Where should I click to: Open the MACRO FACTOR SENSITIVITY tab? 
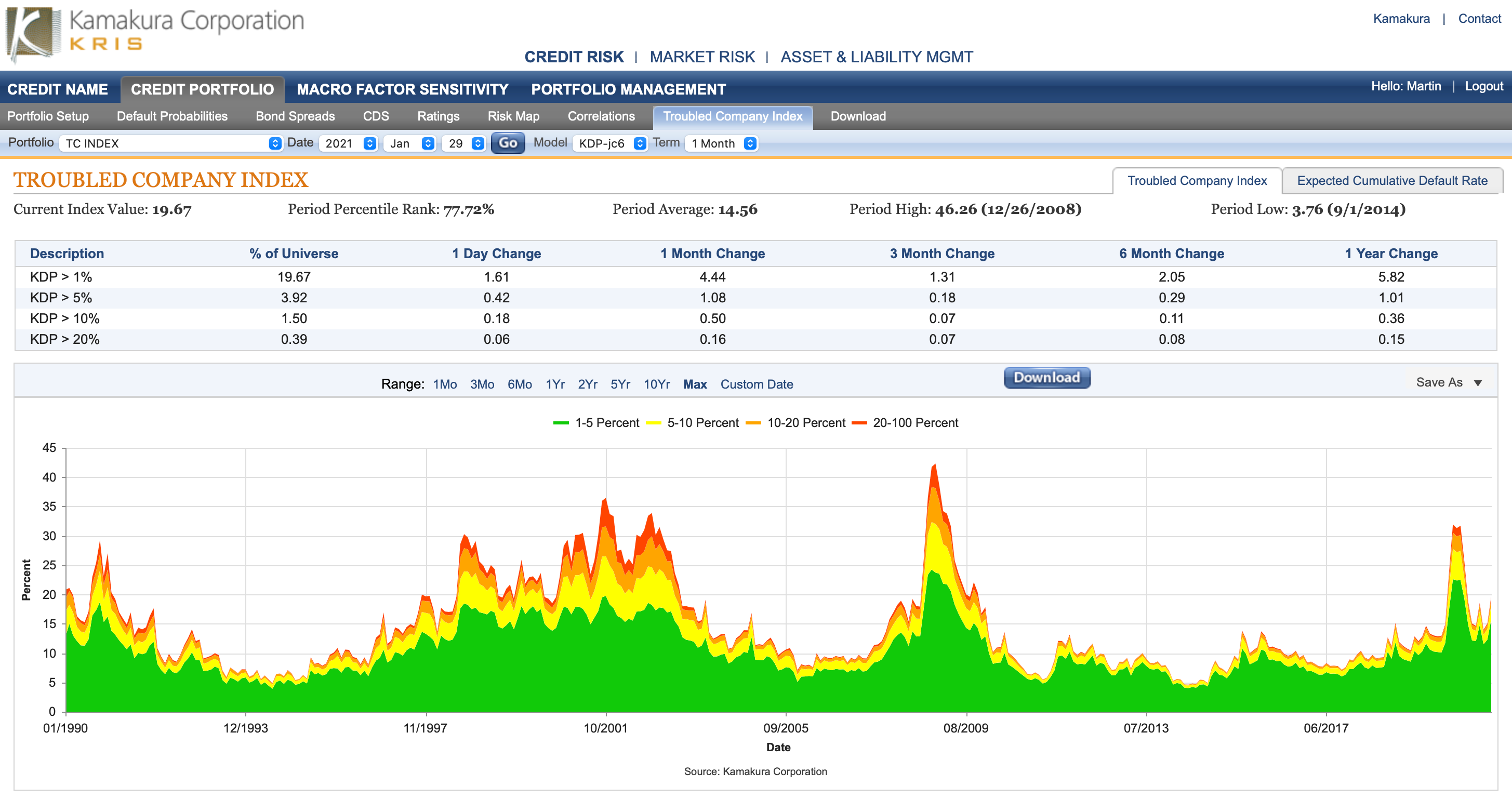403,89
